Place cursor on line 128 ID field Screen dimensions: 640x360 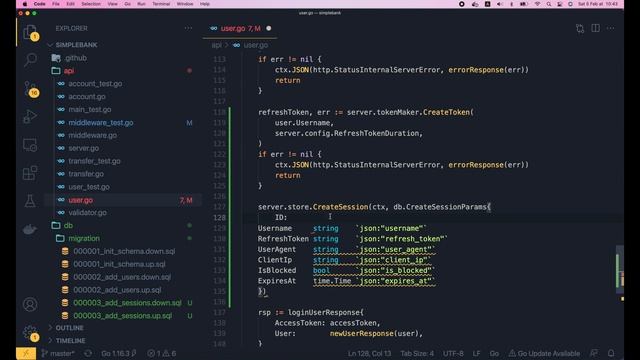281,218
